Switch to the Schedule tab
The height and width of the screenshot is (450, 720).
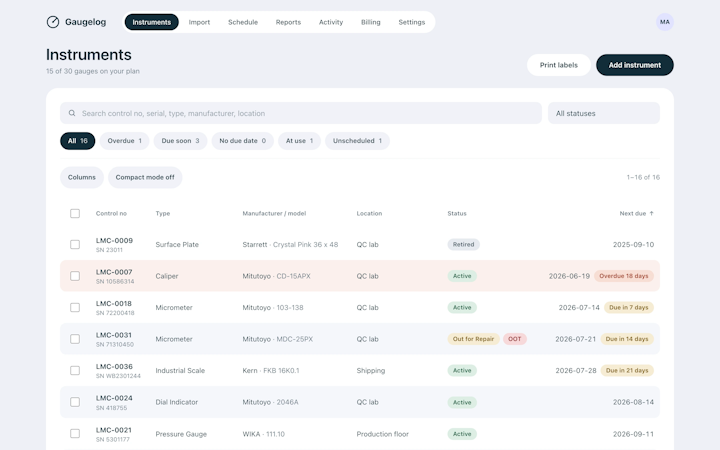(243, 22)
